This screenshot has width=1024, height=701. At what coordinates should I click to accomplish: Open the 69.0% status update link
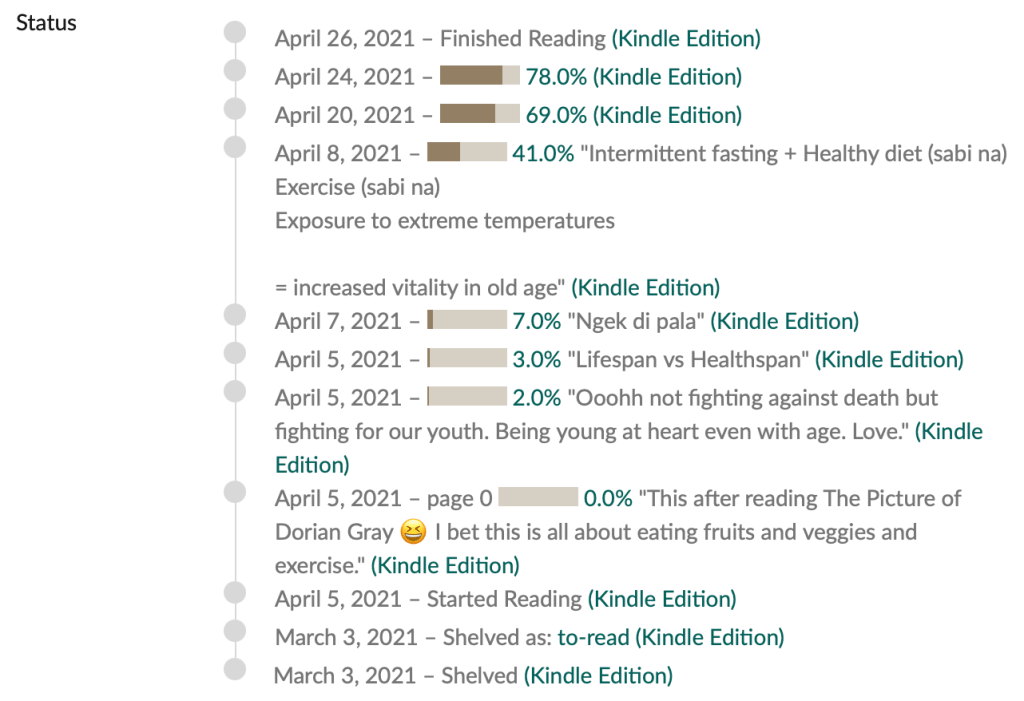pyautogui.click(x=556, y=115)
